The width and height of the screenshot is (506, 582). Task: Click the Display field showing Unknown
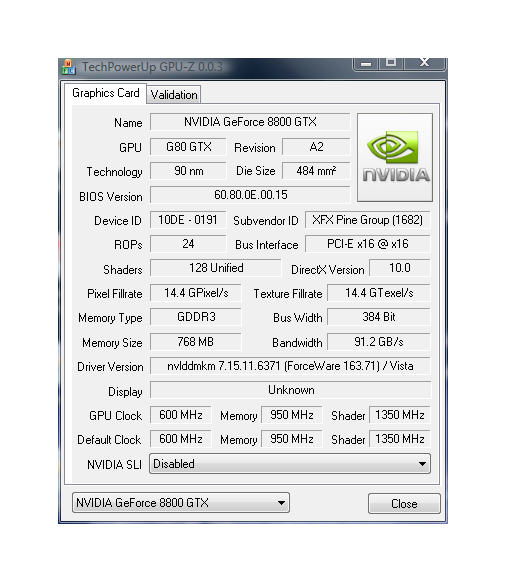290,390
